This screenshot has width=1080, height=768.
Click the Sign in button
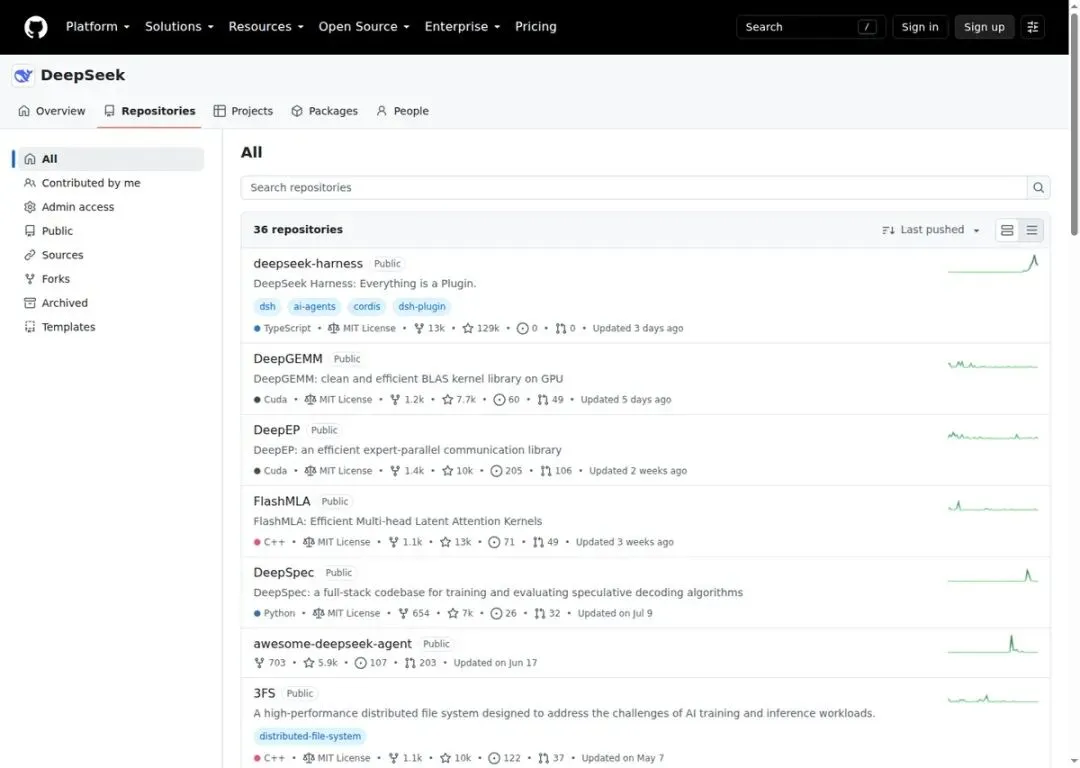[x=920, y=27]
